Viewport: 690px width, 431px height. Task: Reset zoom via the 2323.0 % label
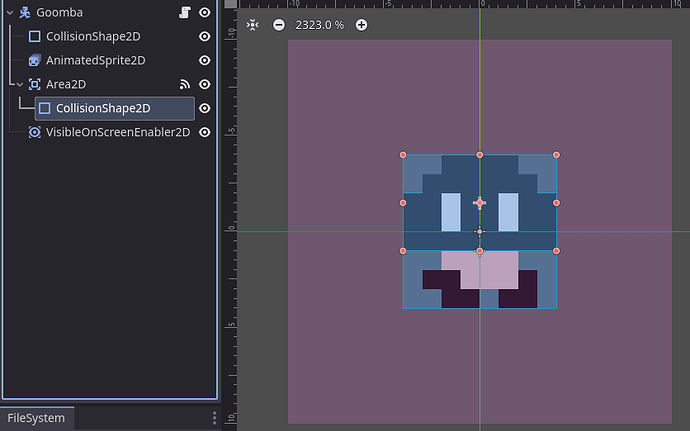point(319,25)
